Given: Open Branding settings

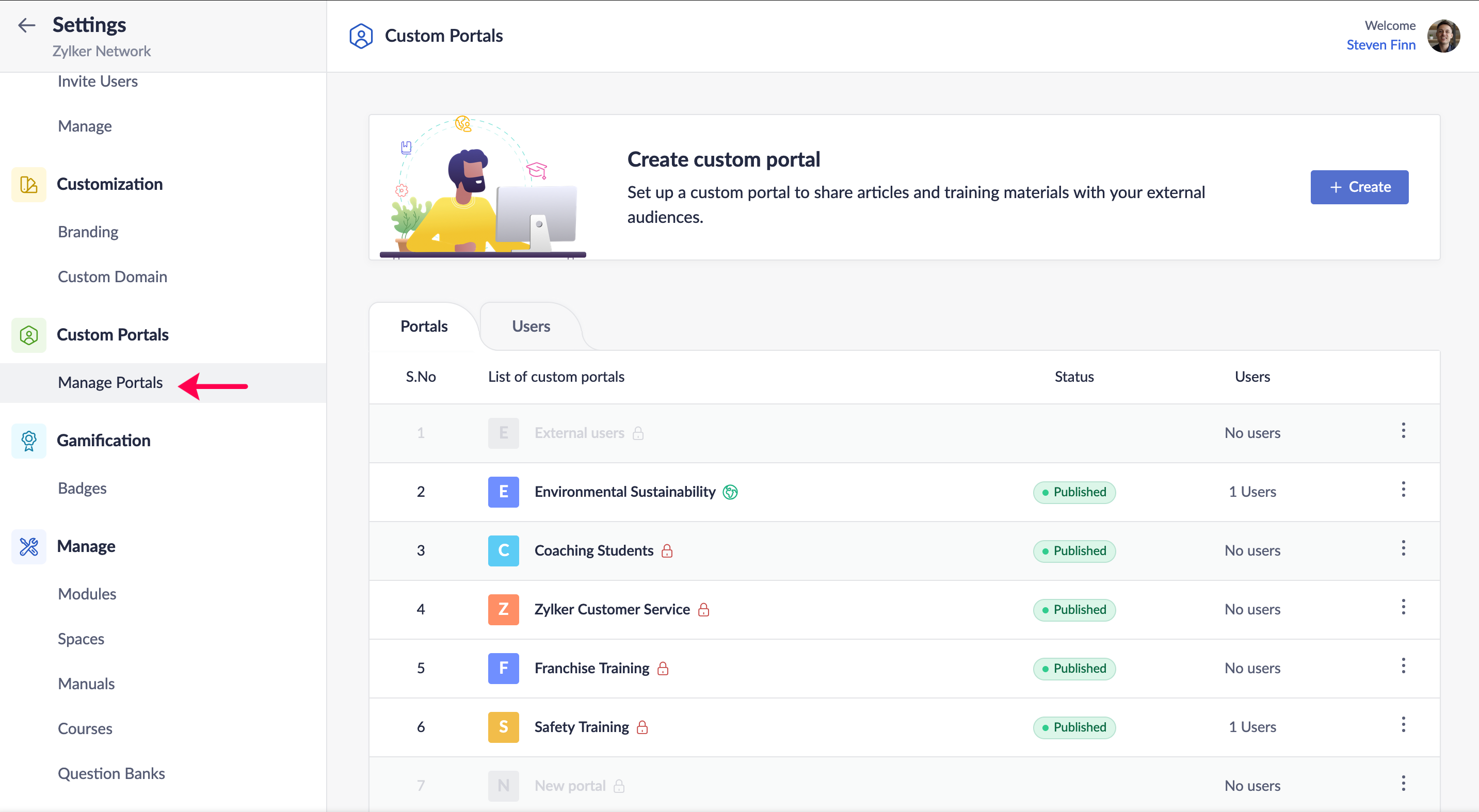Looking at the screenshot, I should pos(88,232).
